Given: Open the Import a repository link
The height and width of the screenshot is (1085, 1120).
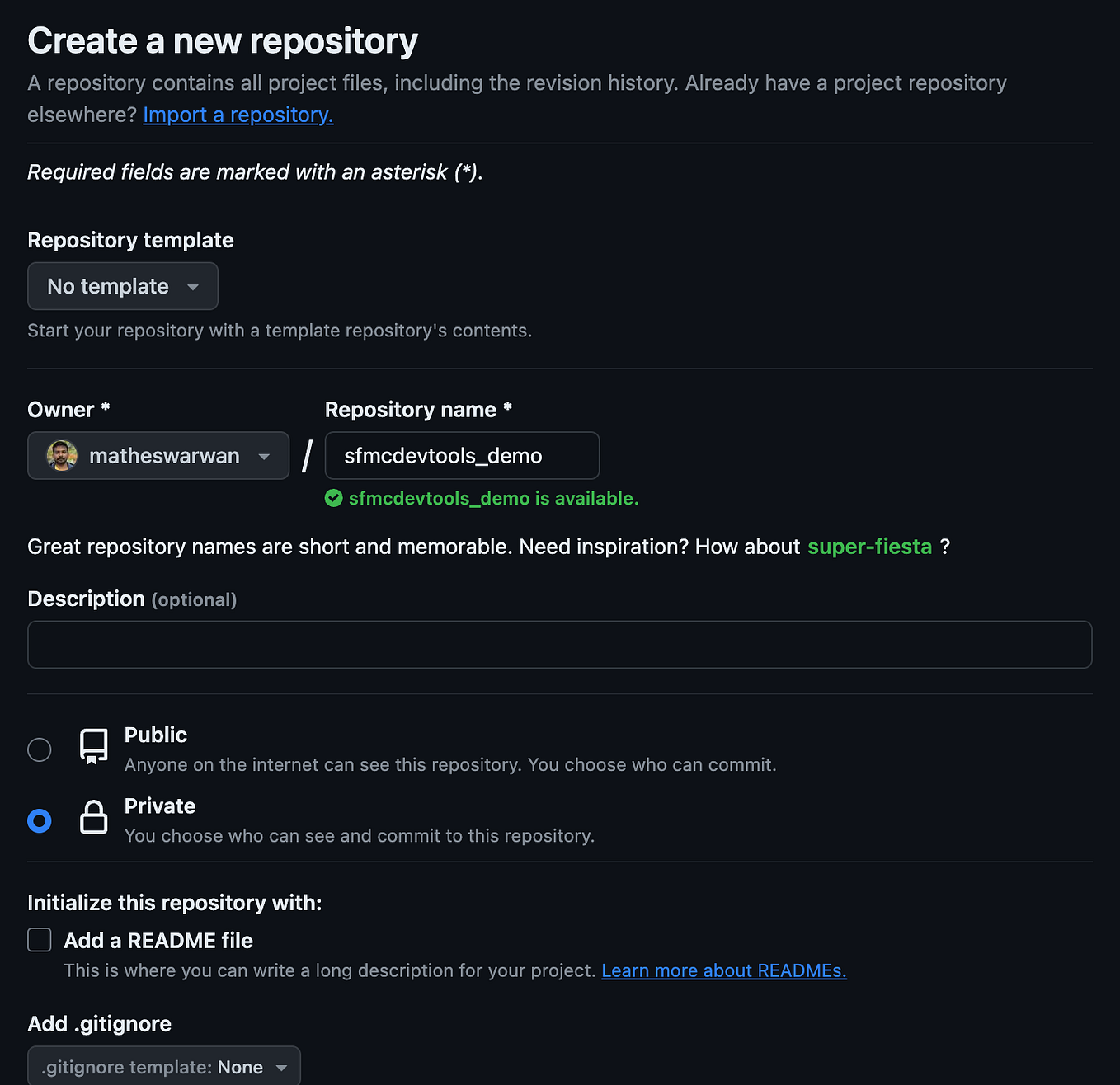Looking at the screenshot, I should 238,115.
